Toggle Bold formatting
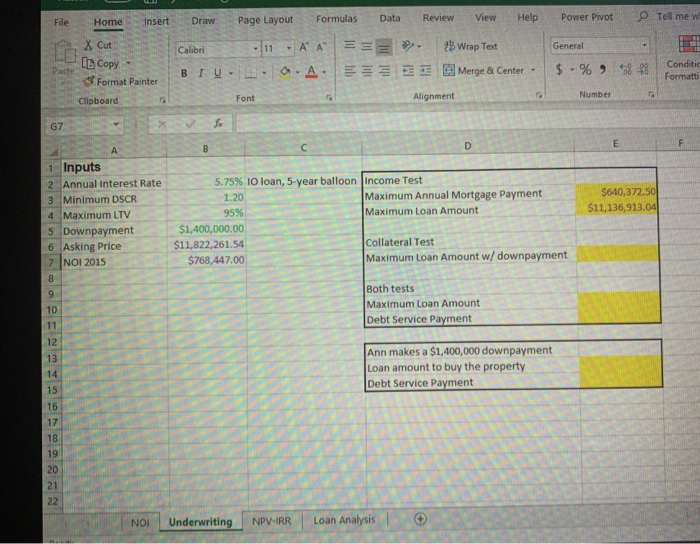The height and width of the screenshot is (544, 700). coord(184,73)
